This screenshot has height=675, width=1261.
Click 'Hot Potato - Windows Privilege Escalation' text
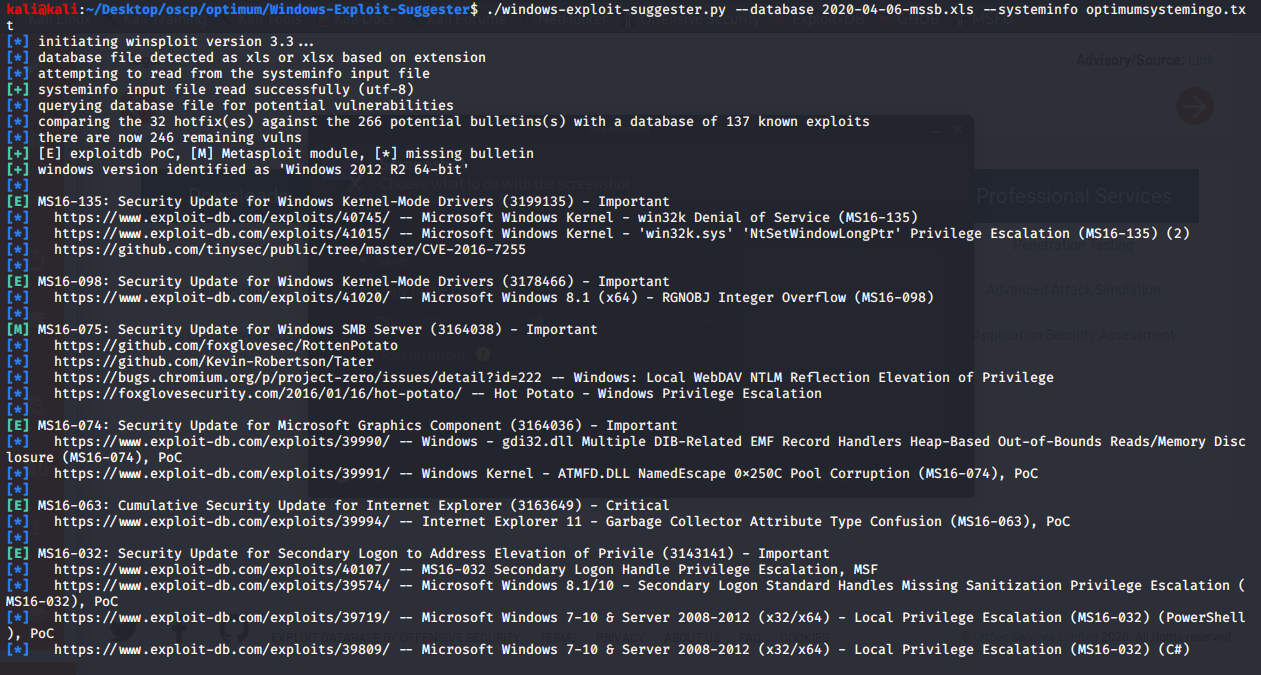click(x=658, y=393)
